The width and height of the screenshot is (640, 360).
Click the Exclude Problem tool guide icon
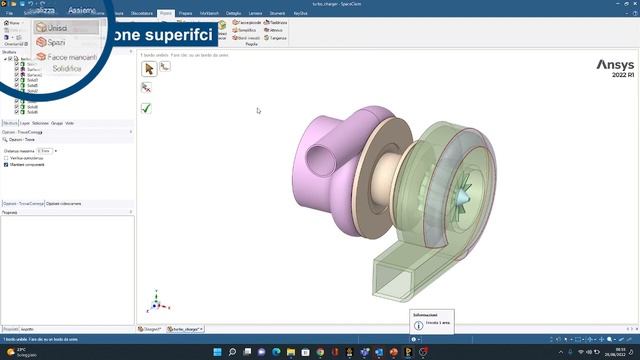[x=146, y=87]
